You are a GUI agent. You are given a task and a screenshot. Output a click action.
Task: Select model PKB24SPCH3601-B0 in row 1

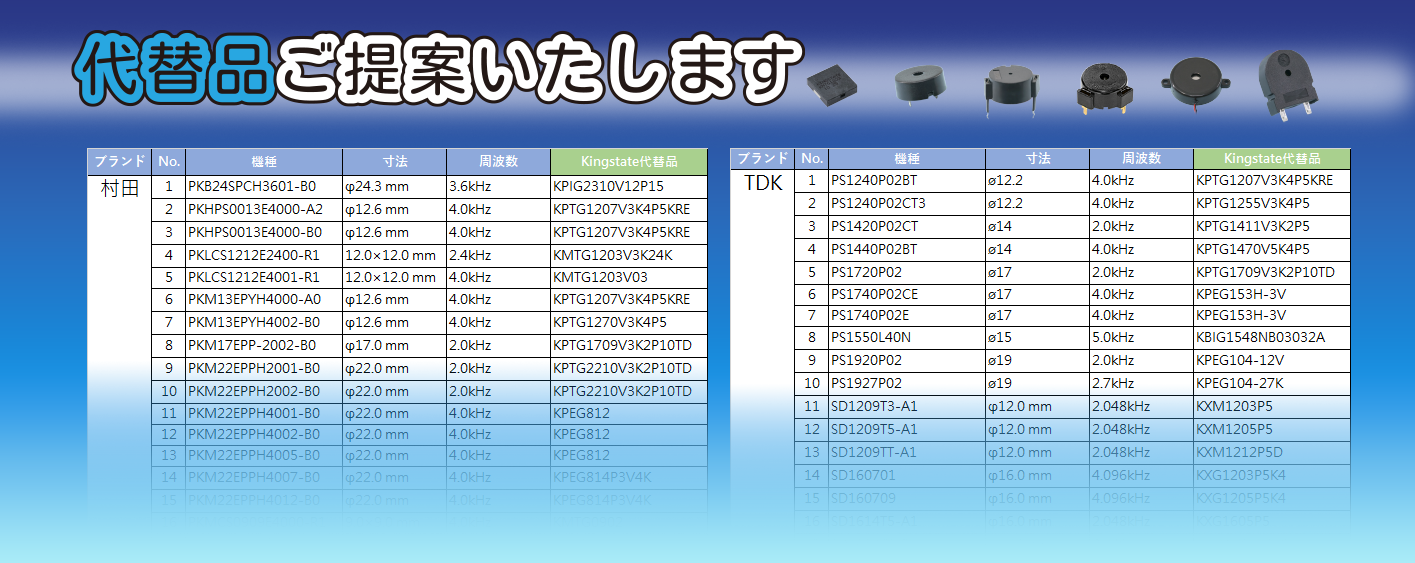[252, 187]
